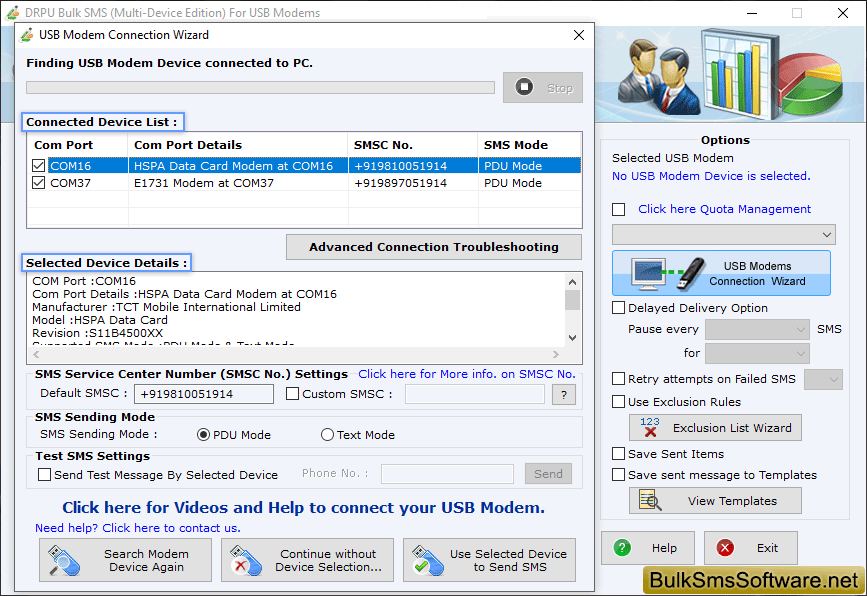Open the 'for' duration dropdown
The height and width of the screenshot is (596, 867).
click(757, 353)
